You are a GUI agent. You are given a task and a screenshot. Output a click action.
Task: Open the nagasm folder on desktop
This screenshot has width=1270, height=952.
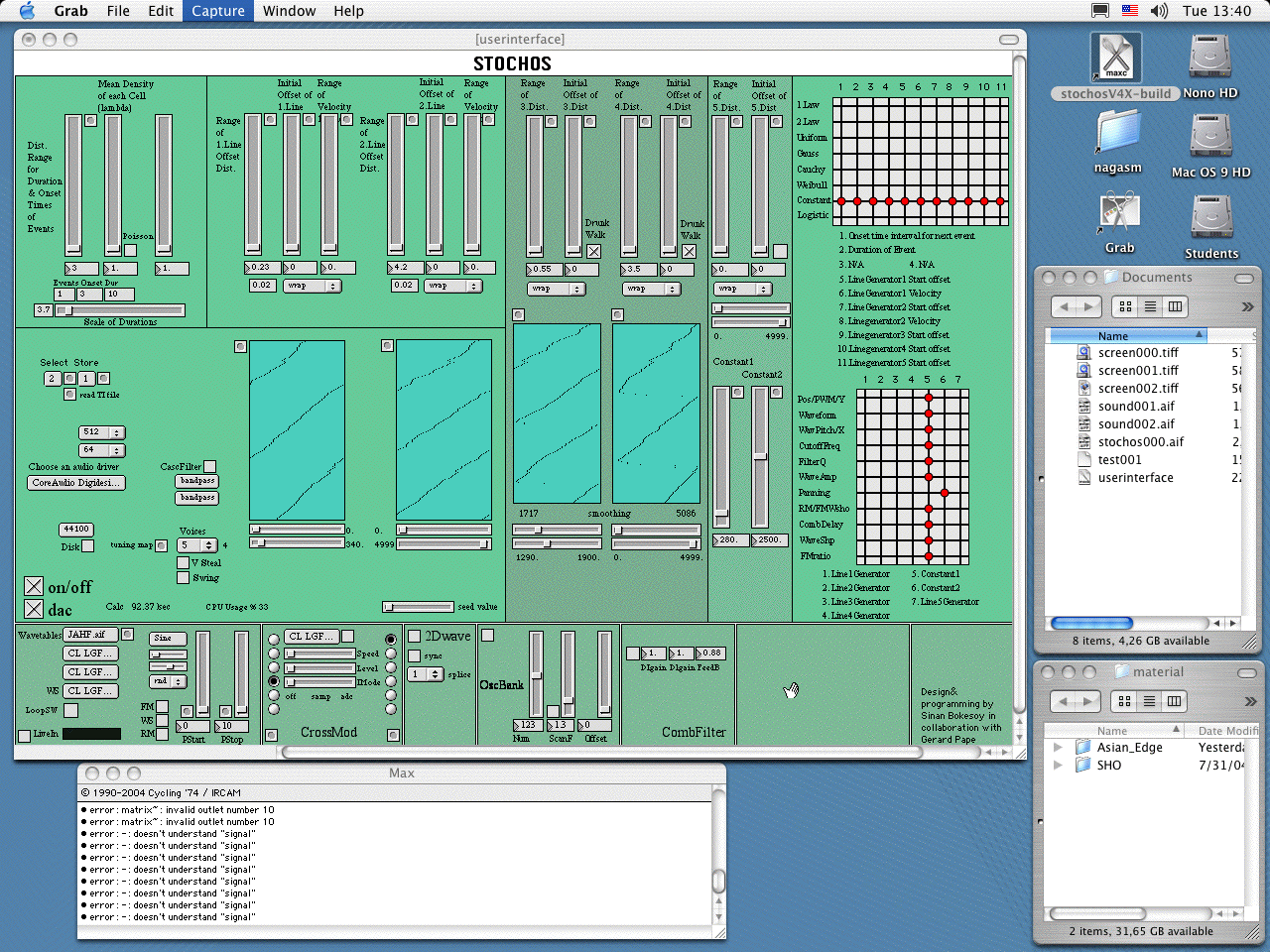1118,134
